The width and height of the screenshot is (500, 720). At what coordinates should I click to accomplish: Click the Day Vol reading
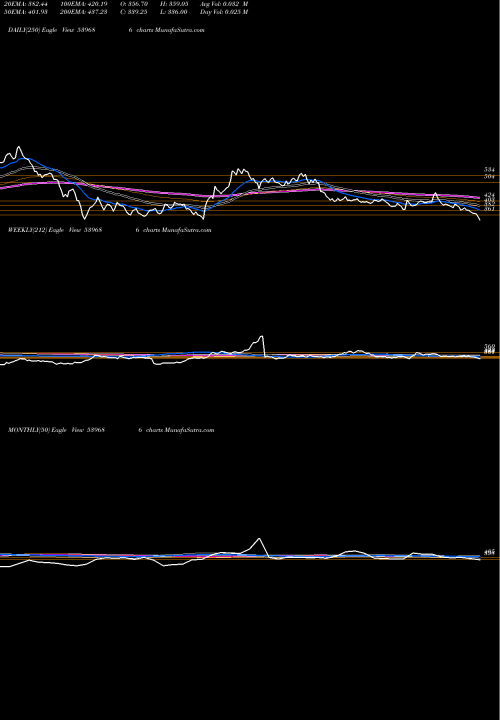[x=224, y=12]
